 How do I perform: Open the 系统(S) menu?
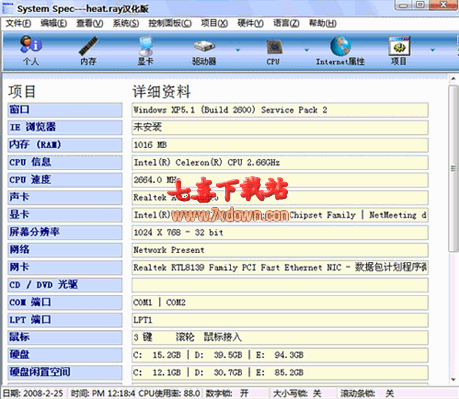[126, 23]
